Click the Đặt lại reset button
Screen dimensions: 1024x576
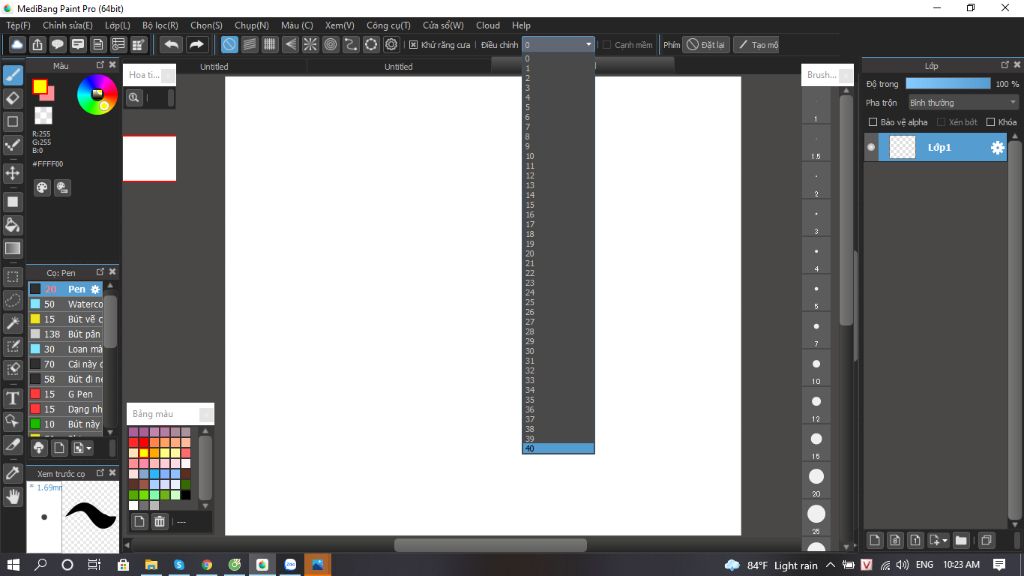706,44
